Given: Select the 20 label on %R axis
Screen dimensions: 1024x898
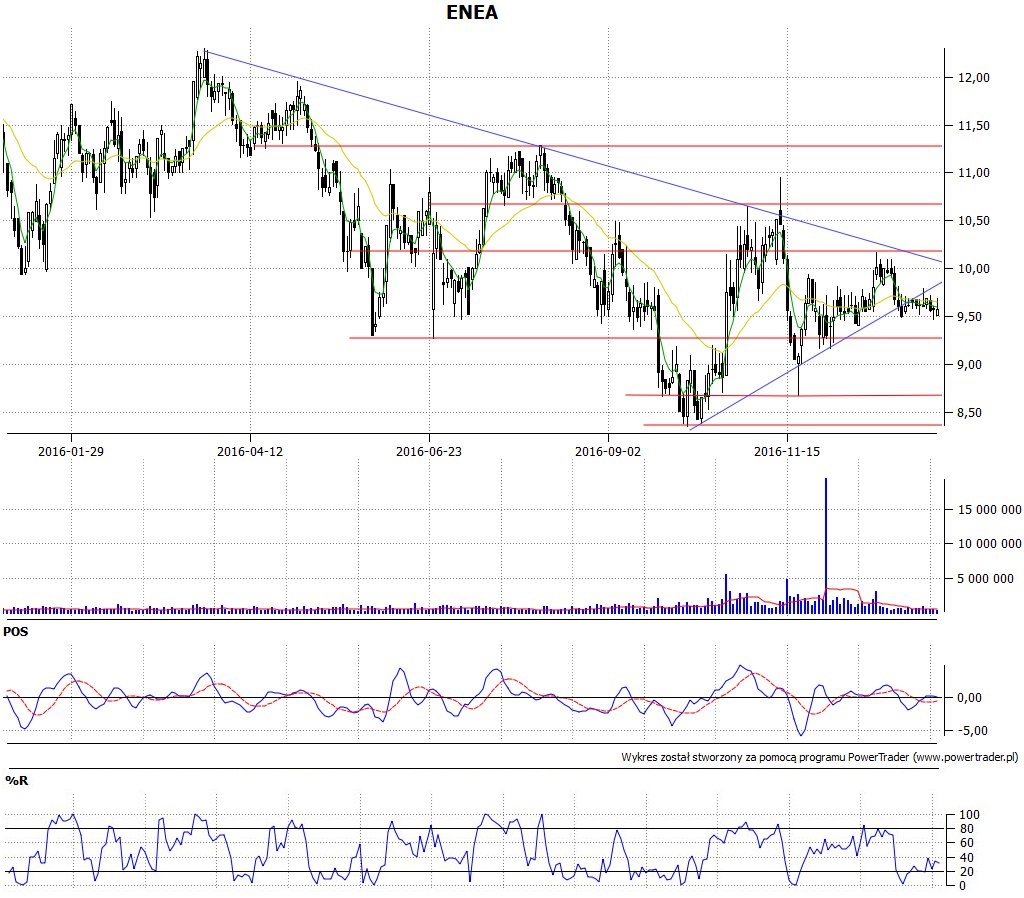Looking at the screenshot, I should (966, 872).
